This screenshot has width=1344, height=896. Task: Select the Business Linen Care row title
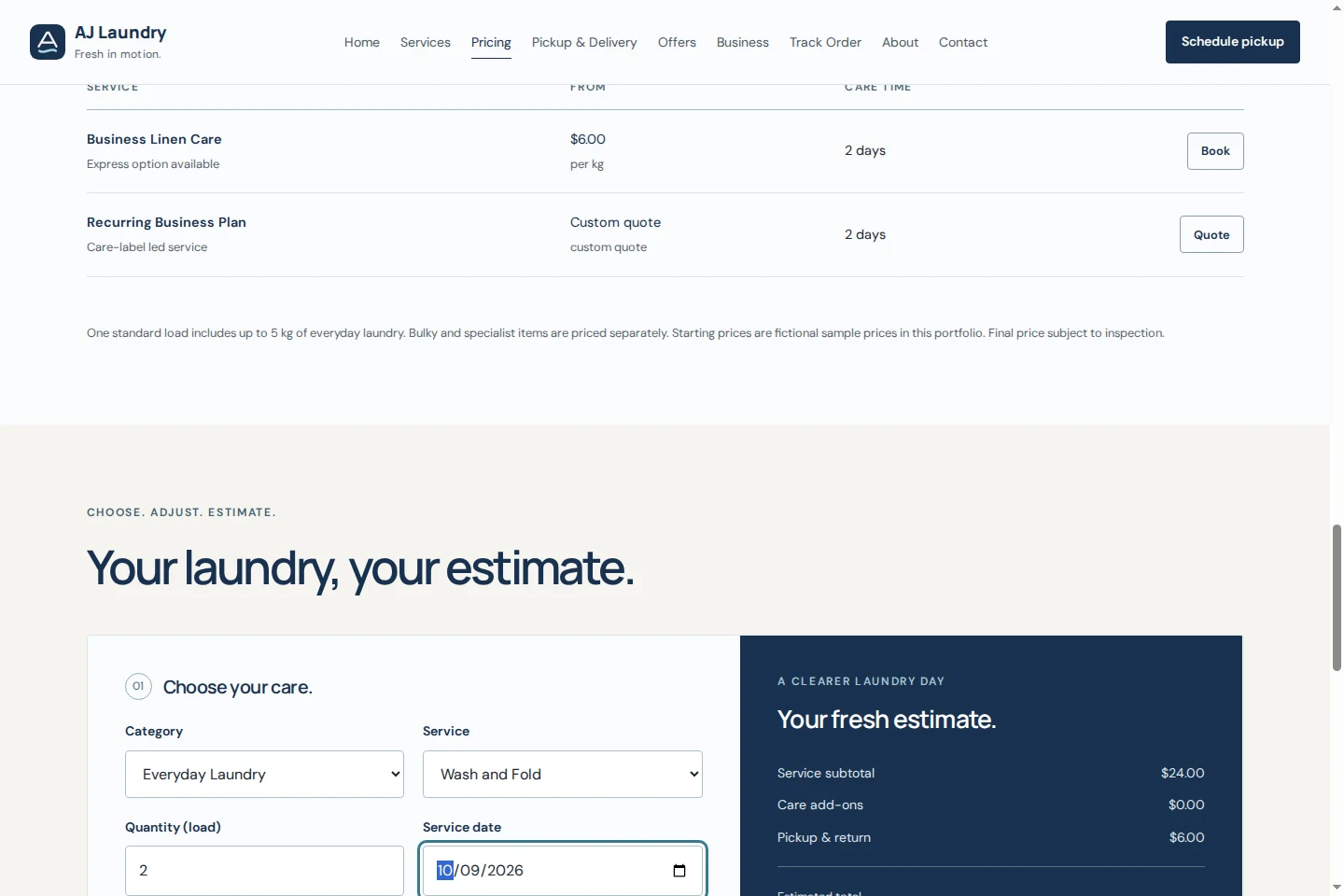pos(154,139)
